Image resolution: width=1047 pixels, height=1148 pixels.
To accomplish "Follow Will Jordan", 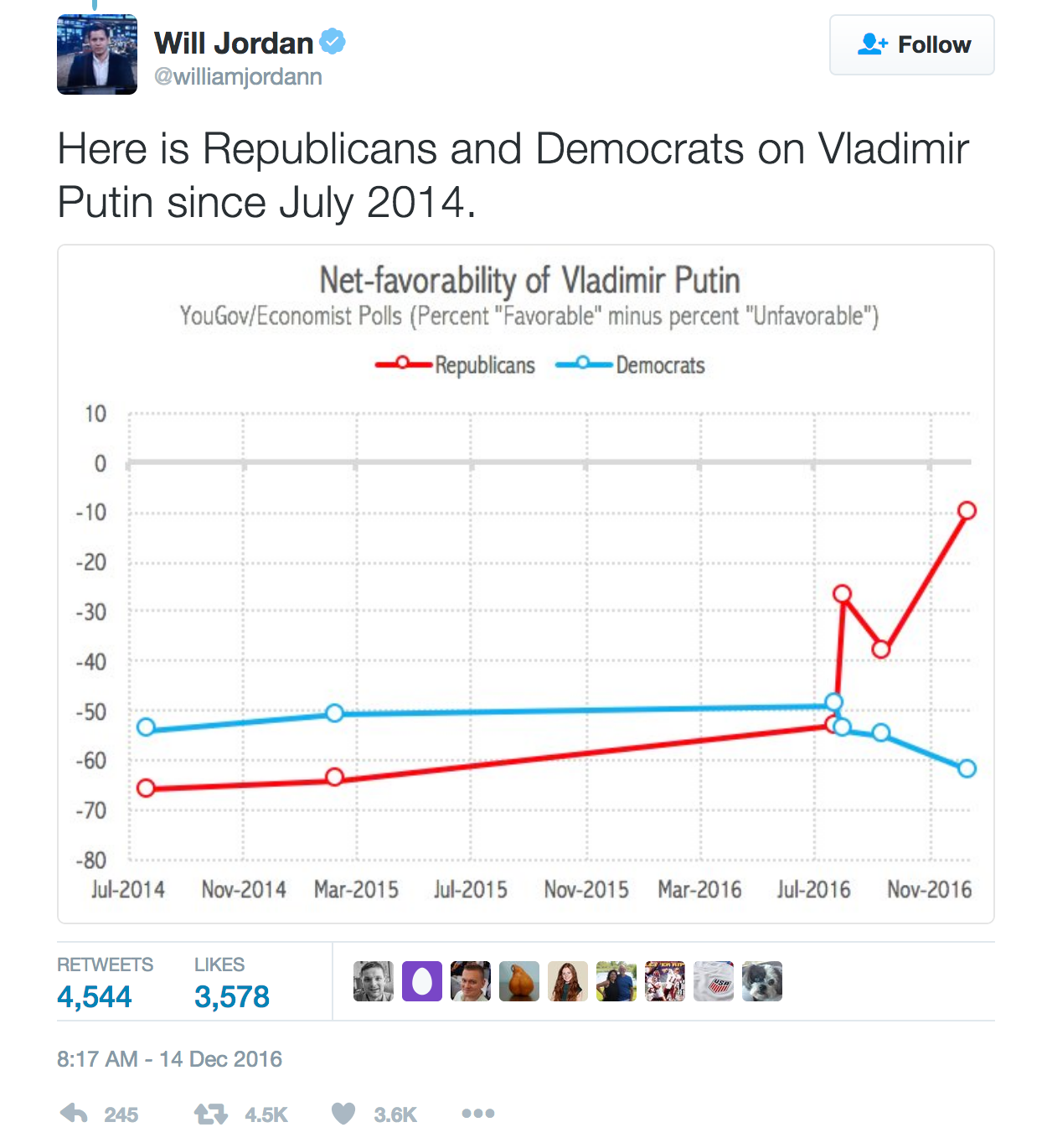I will point(911,45).
